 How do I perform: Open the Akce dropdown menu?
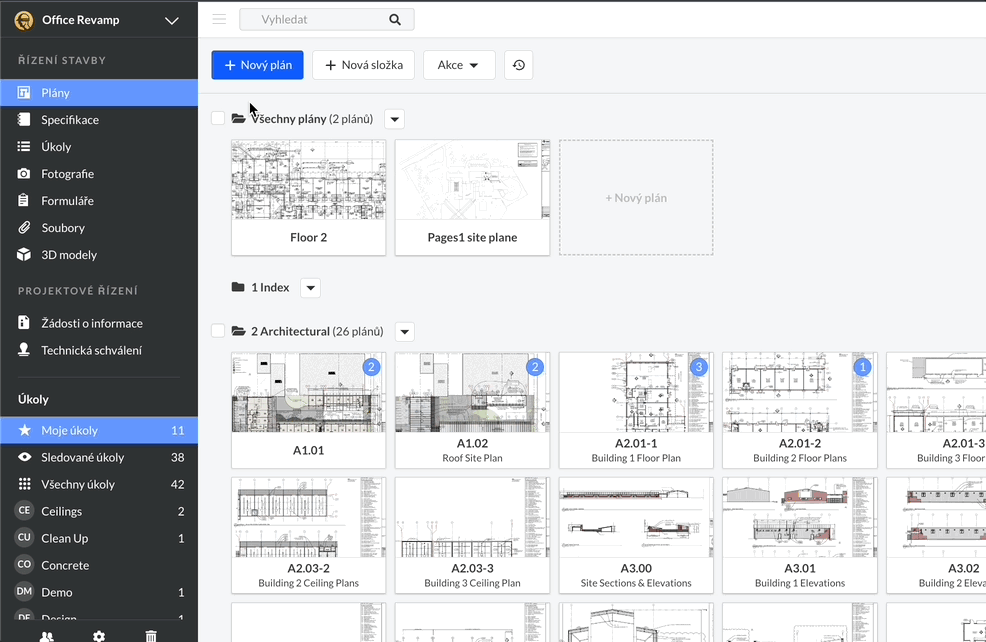459,65
